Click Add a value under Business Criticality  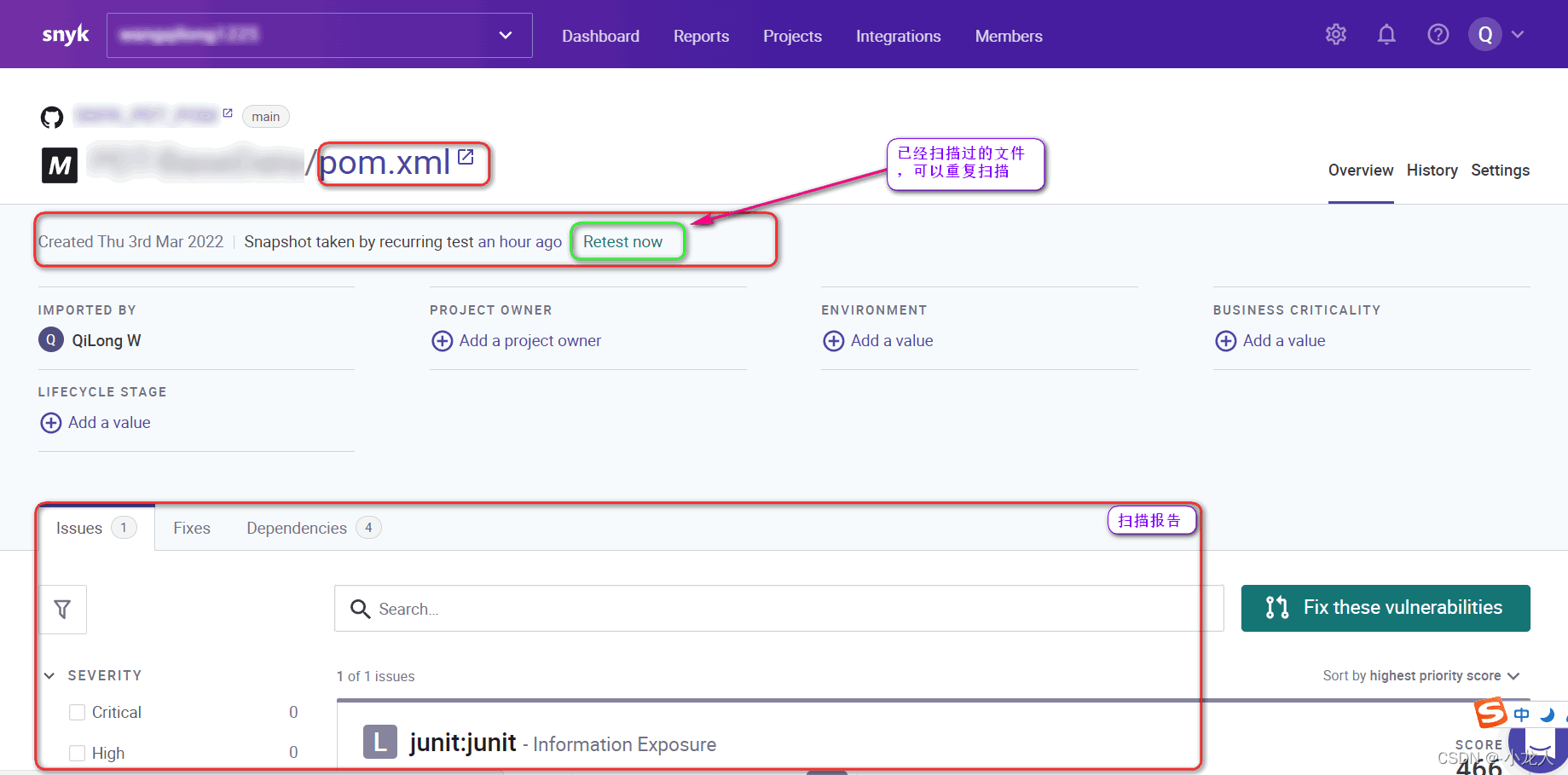click(x=1284, y=341)
